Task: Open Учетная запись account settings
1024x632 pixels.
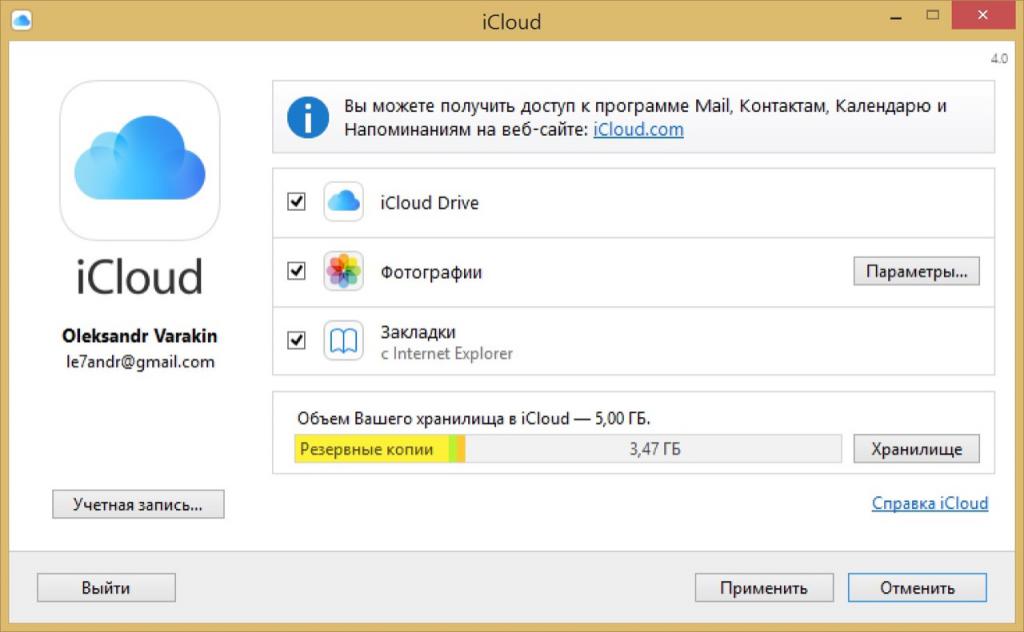Action: (x=138, y=504)
